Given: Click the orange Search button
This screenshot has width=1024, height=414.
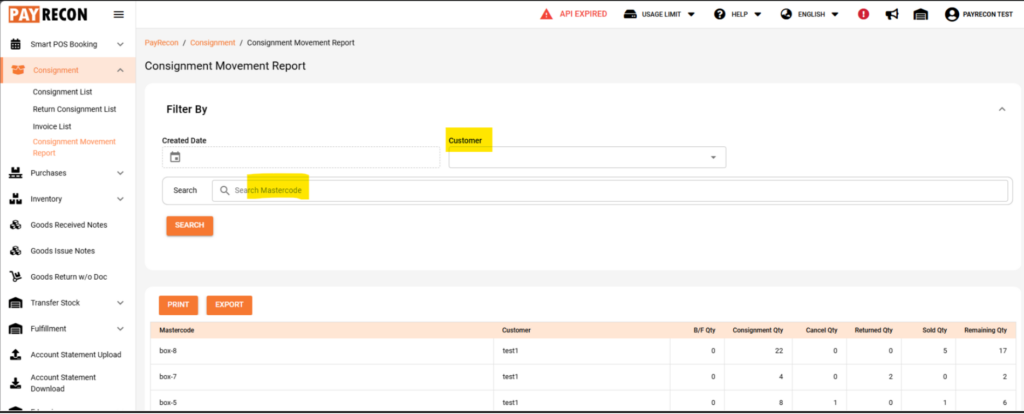Looking at the screenshot, I should pyautogui.click(x=189, y=225).
